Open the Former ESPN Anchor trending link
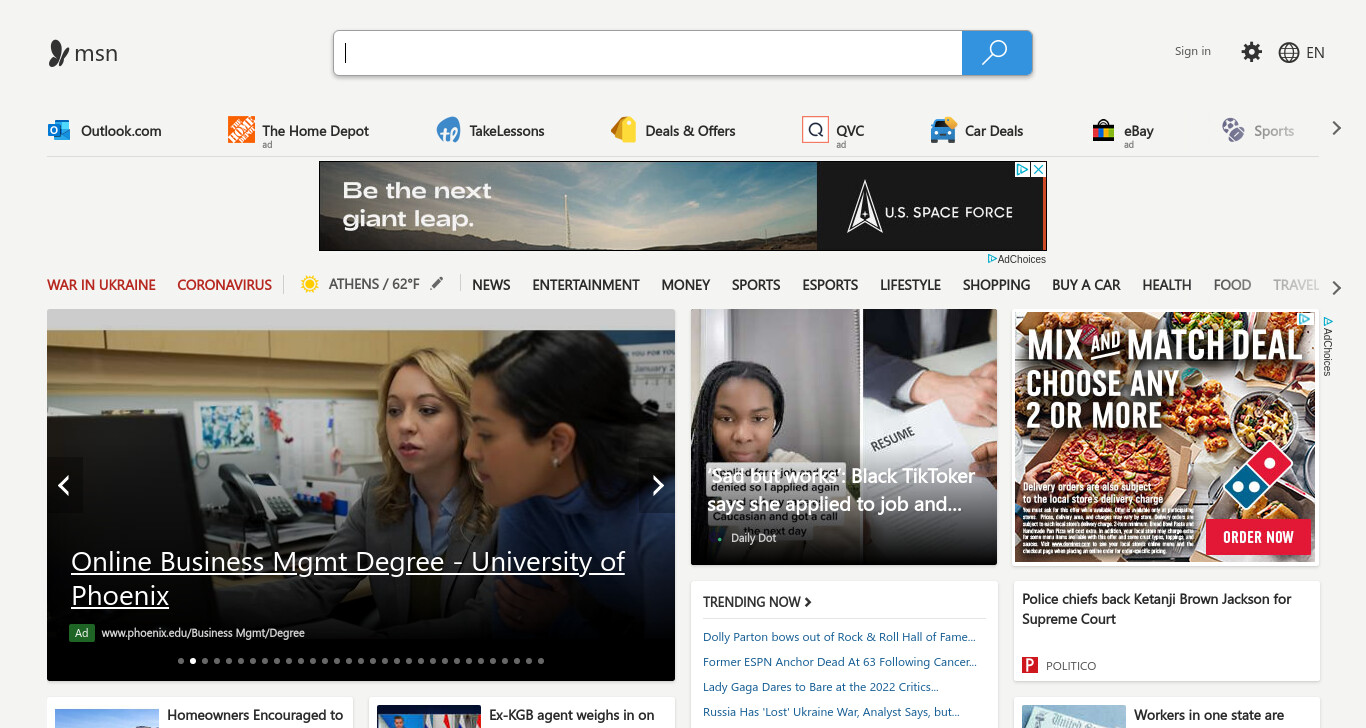The image size is (1366, 728). pos(840,662)
